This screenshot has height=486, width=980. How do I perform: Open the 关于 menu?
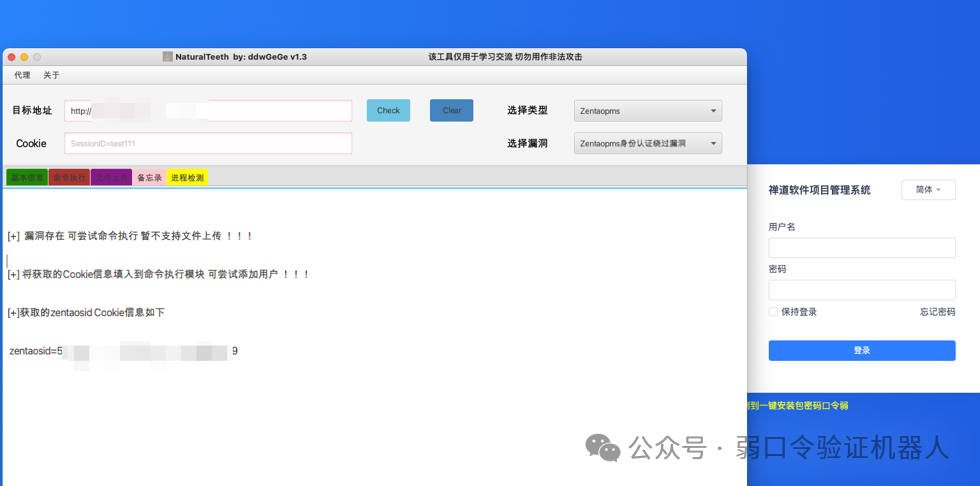(51, 75)
